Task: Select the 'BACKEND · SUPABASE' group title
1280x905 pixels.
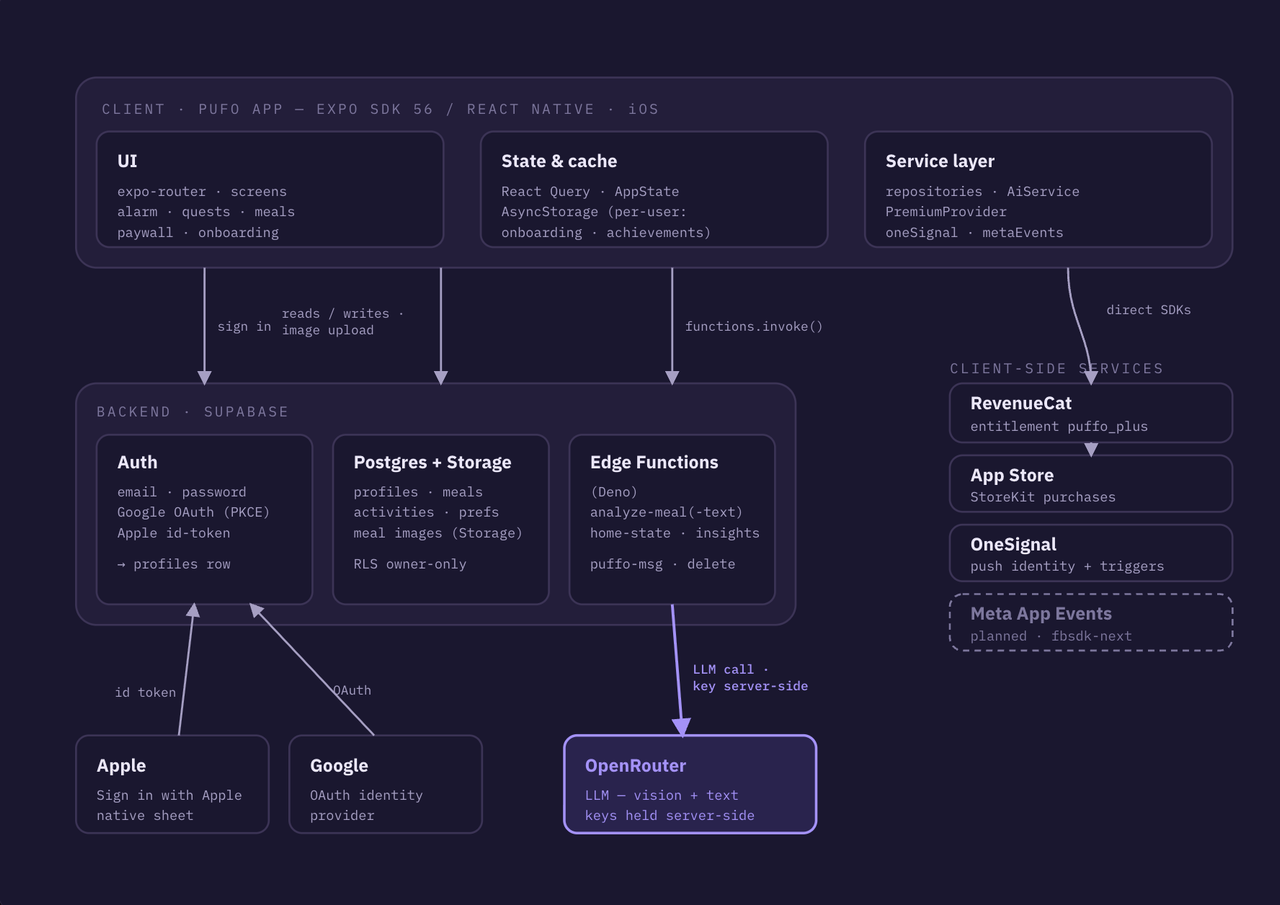Action: 192,412
